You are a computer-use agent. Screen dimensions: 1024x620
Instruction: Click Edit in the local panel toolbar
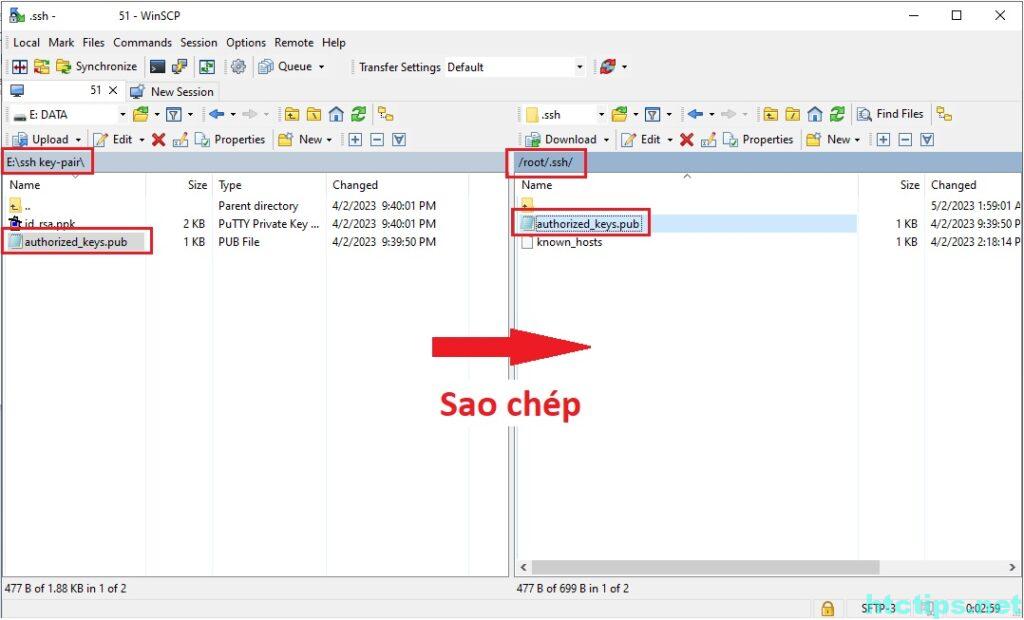click(x=113, y=139)
